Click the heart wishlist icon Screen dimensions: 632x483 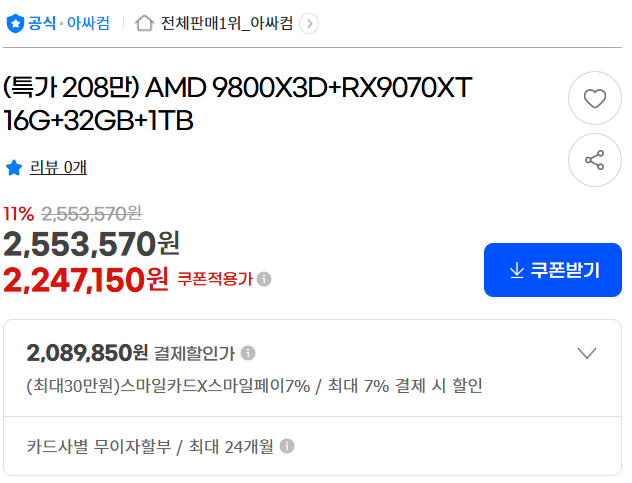point(595,98)
